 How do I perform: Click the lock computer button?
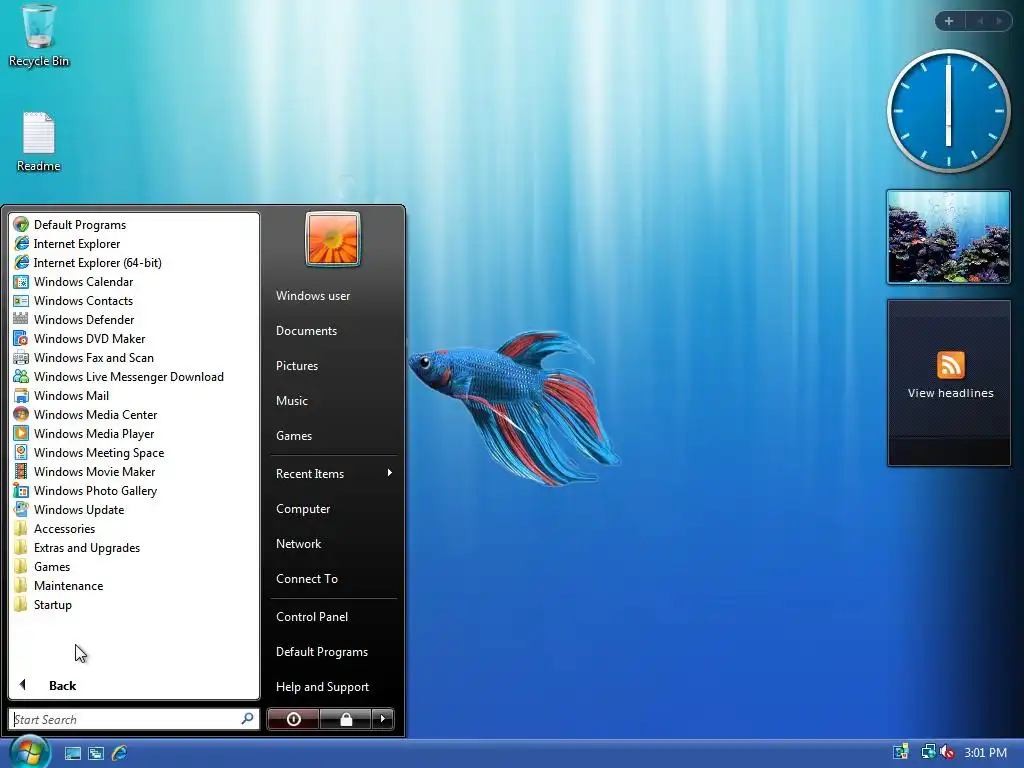pos(346,719)
